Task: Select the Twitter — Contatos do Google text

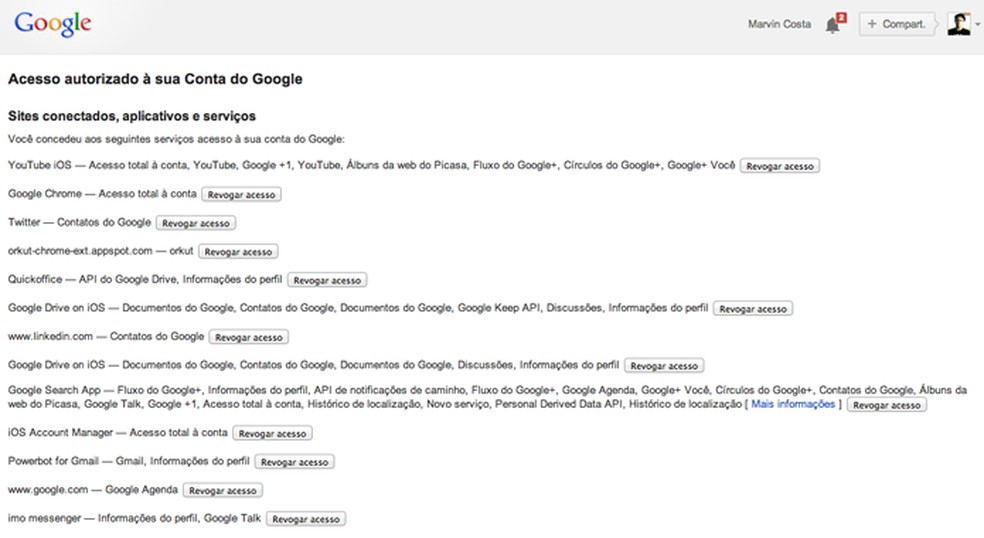Action: (80, 222)
